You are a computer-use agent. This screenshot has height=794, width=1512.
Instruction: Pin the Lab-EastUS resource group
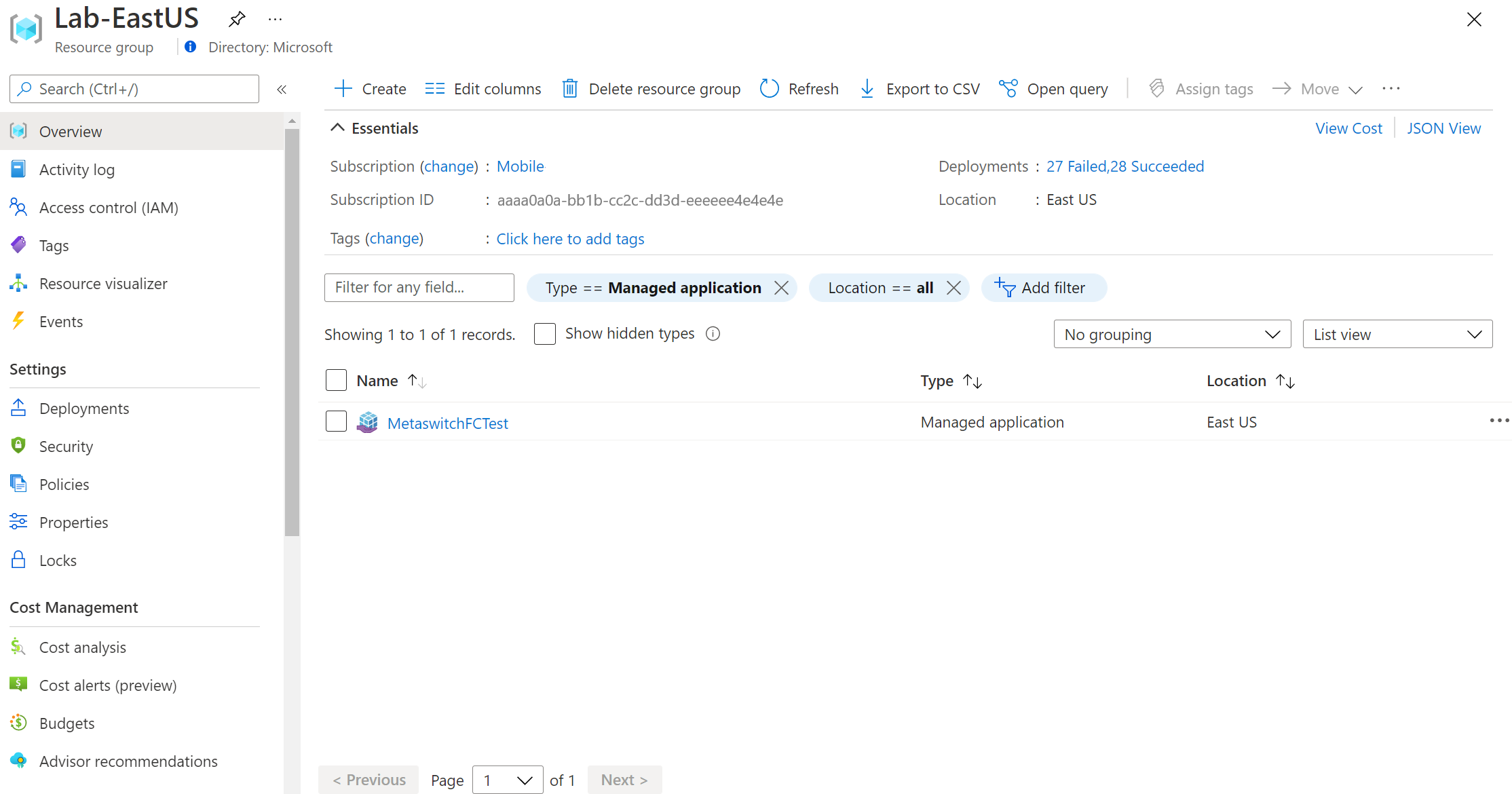click(237, 19)
